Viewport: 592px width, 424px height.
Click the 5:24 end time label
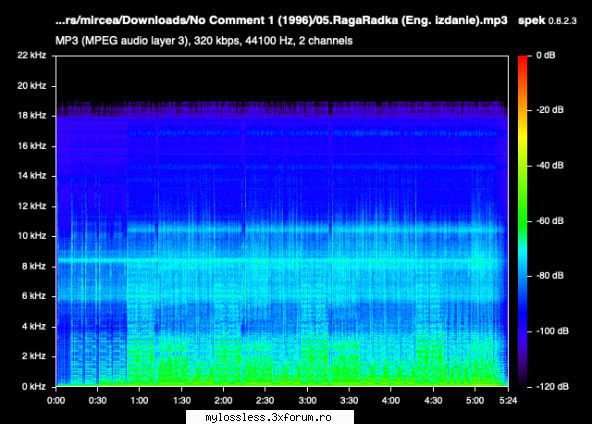508,401
